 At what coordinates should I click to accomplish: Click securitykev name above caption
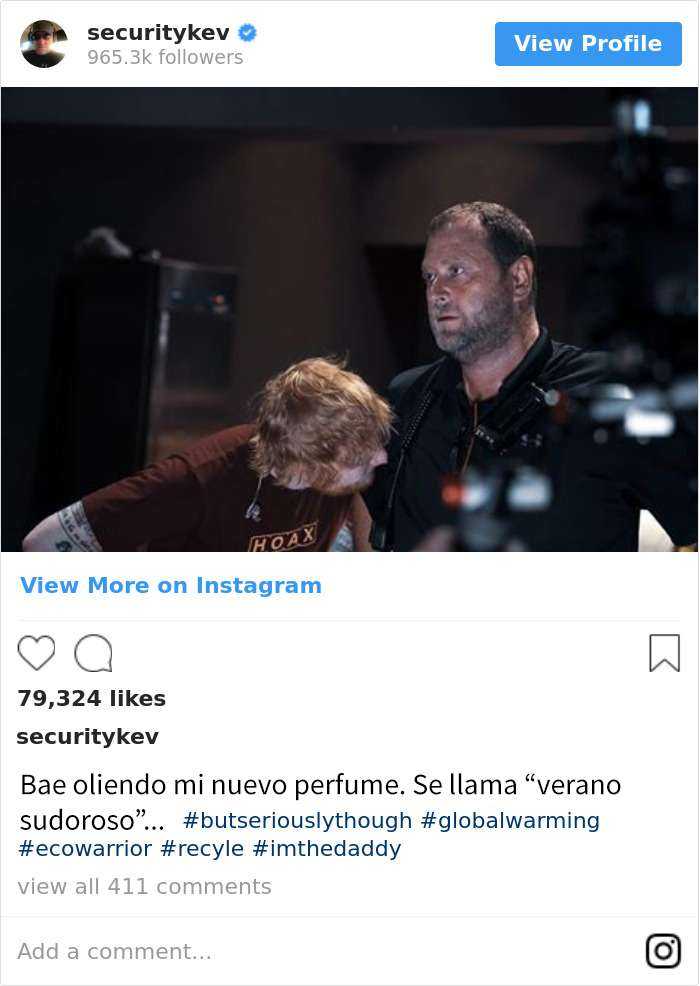(x=87, y=736)
